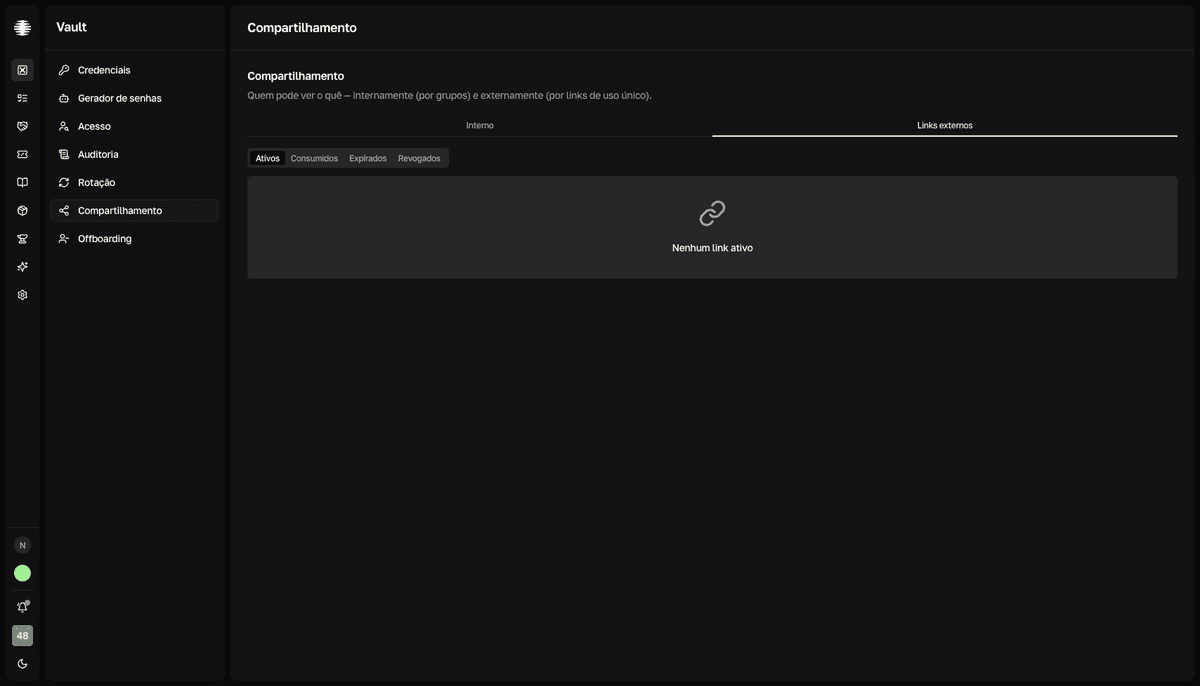Open the Offboarding section
The height and width of the screenshot is (686, 1200).
134,238
